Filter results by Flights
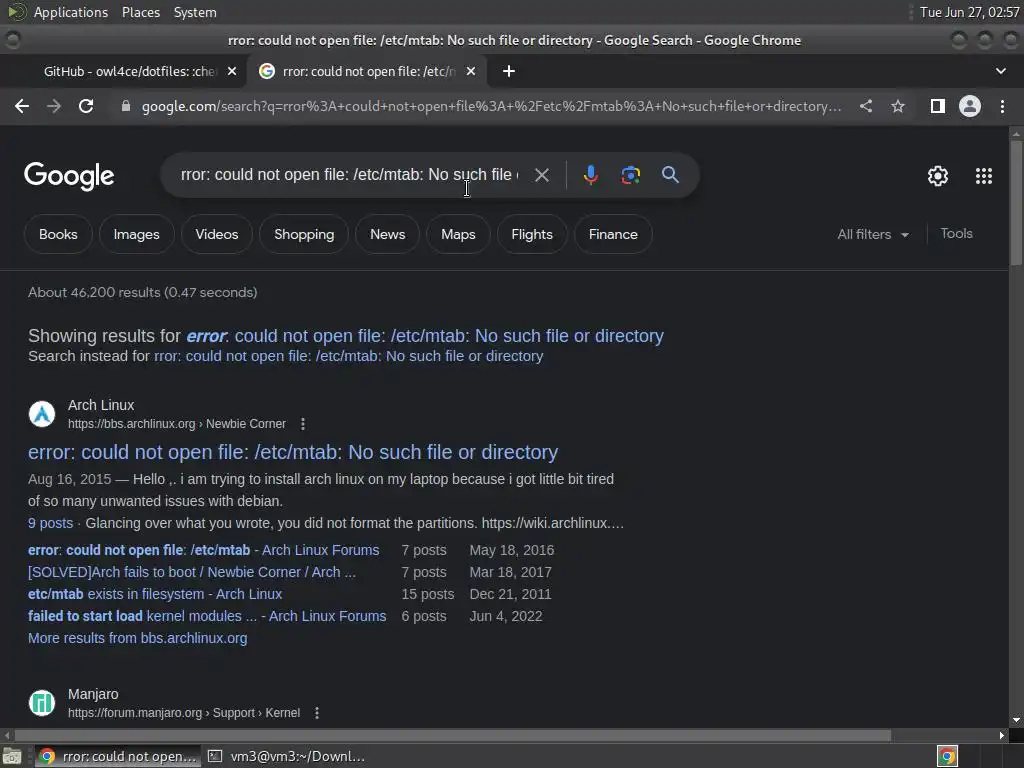The width and height of the screenshot is (1024, 768). (x=532, y=234)
